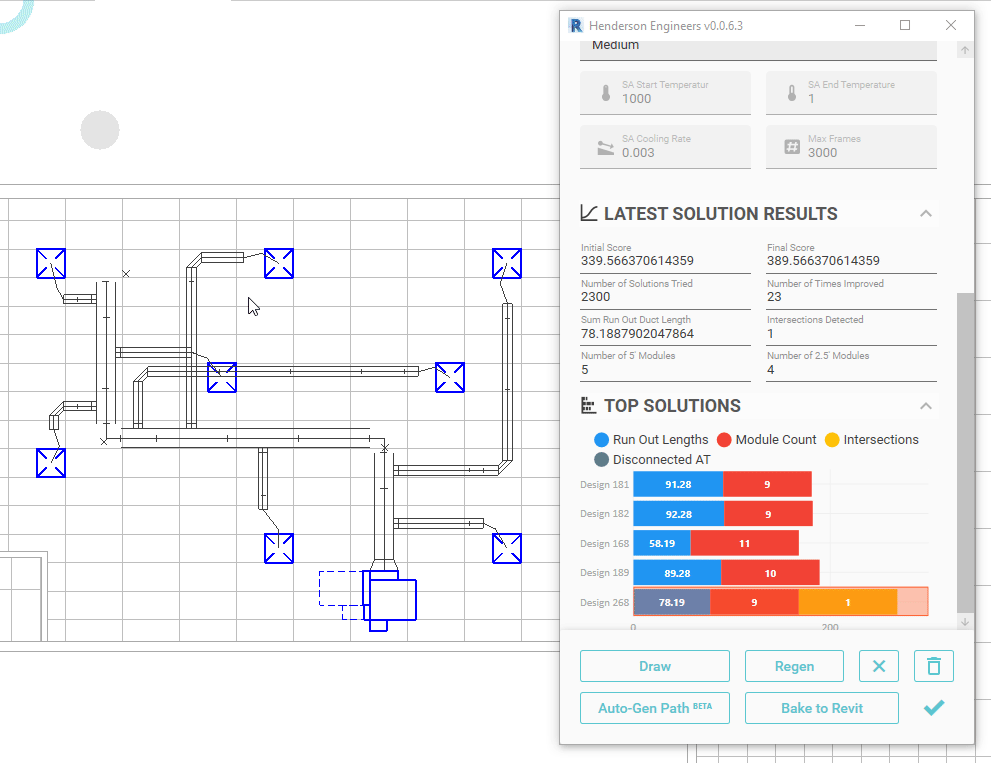991x763 pixels.
Task: Toggle the Module Count legend series
Action: click(x=767, y=439)
